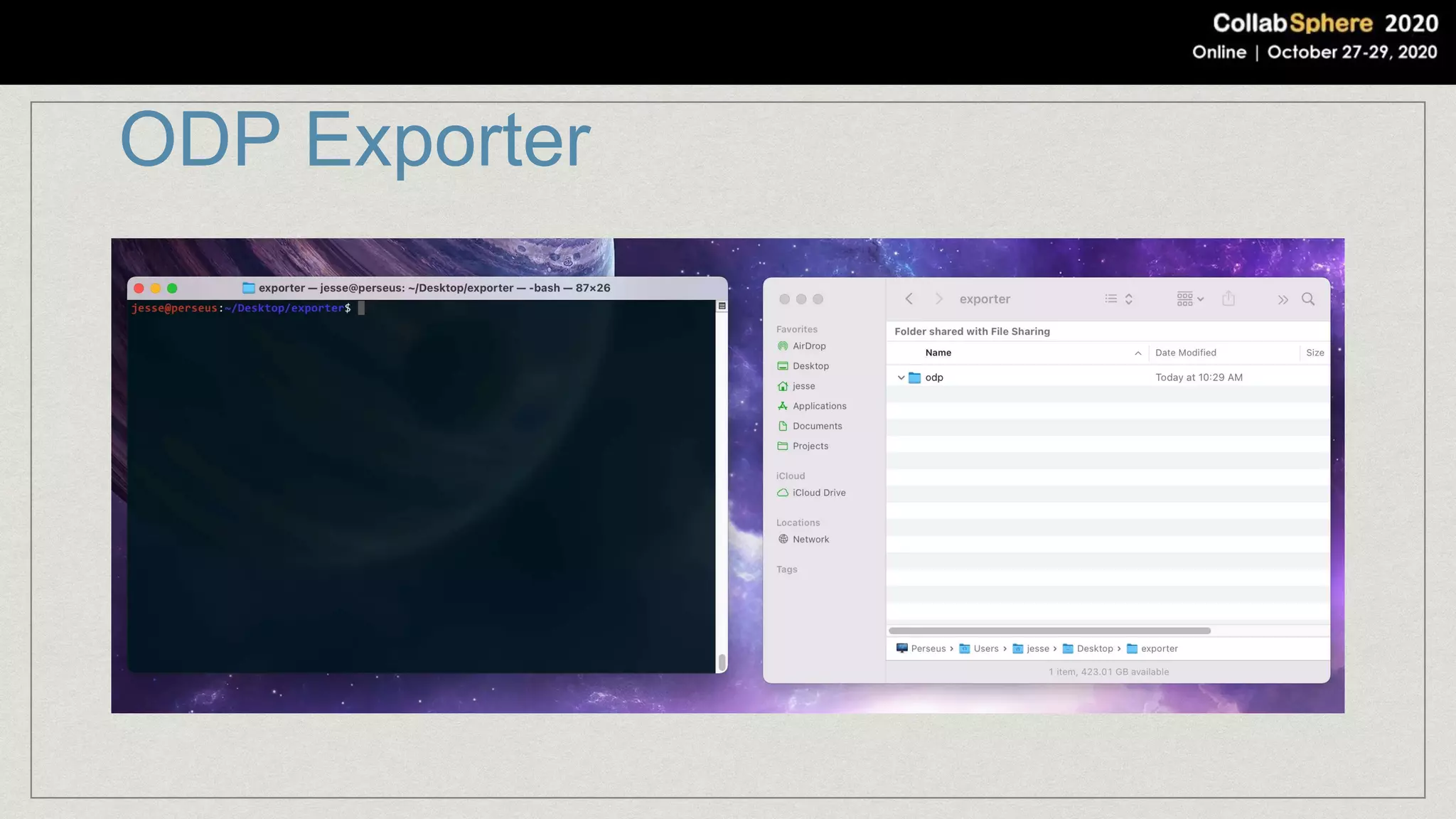1456x819 pixels.
Task: Collapse the odp folder disclosure chevron
Action: click(x=901, y=378)
